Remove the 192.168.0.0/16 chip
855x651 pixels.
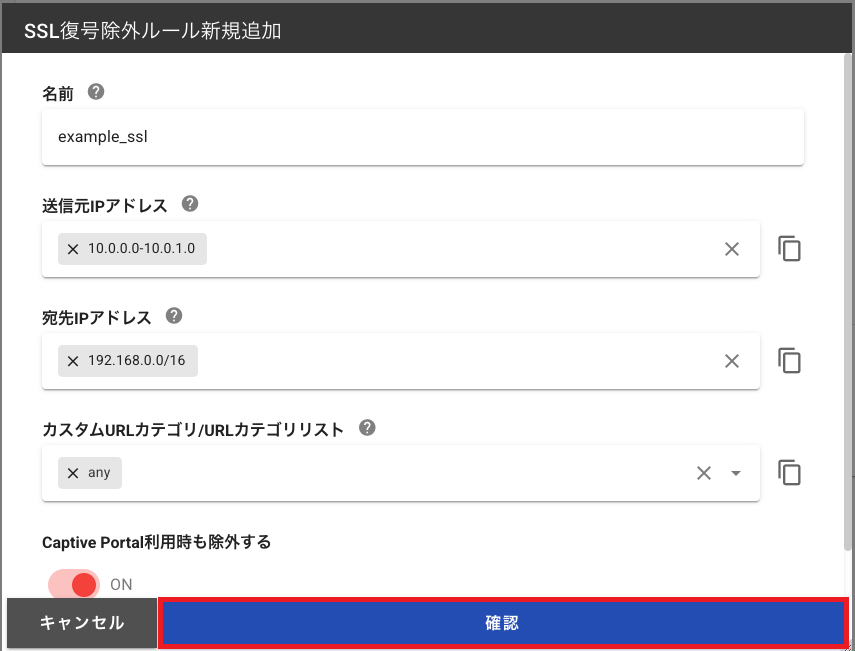(x=73, y=361)
